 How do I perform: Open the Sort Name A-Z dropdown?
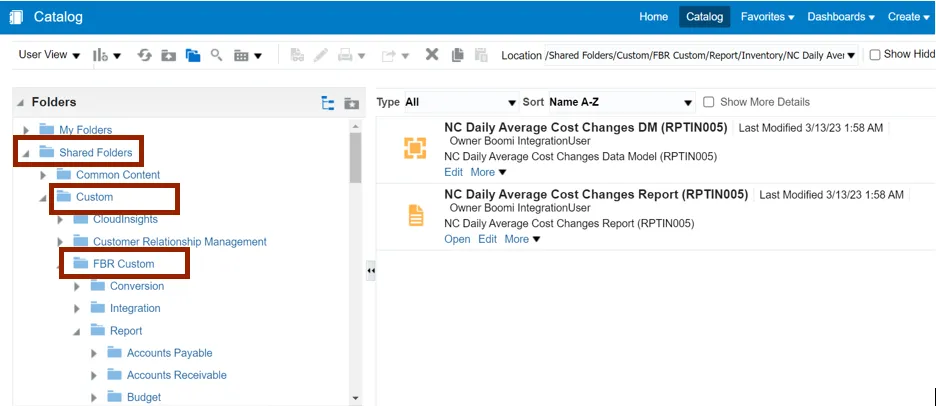(x=620, y=102)
